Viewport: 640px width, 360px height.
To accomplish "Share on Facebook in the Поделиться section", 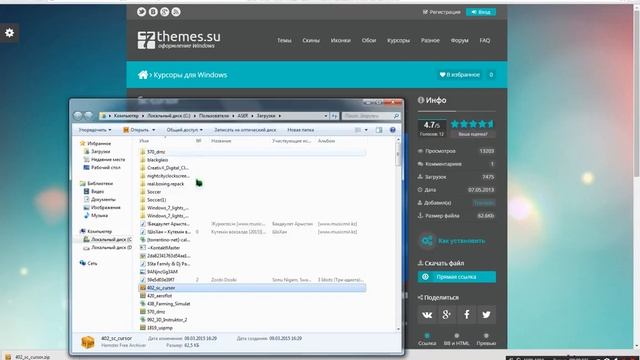I will (x=467, y=315).
